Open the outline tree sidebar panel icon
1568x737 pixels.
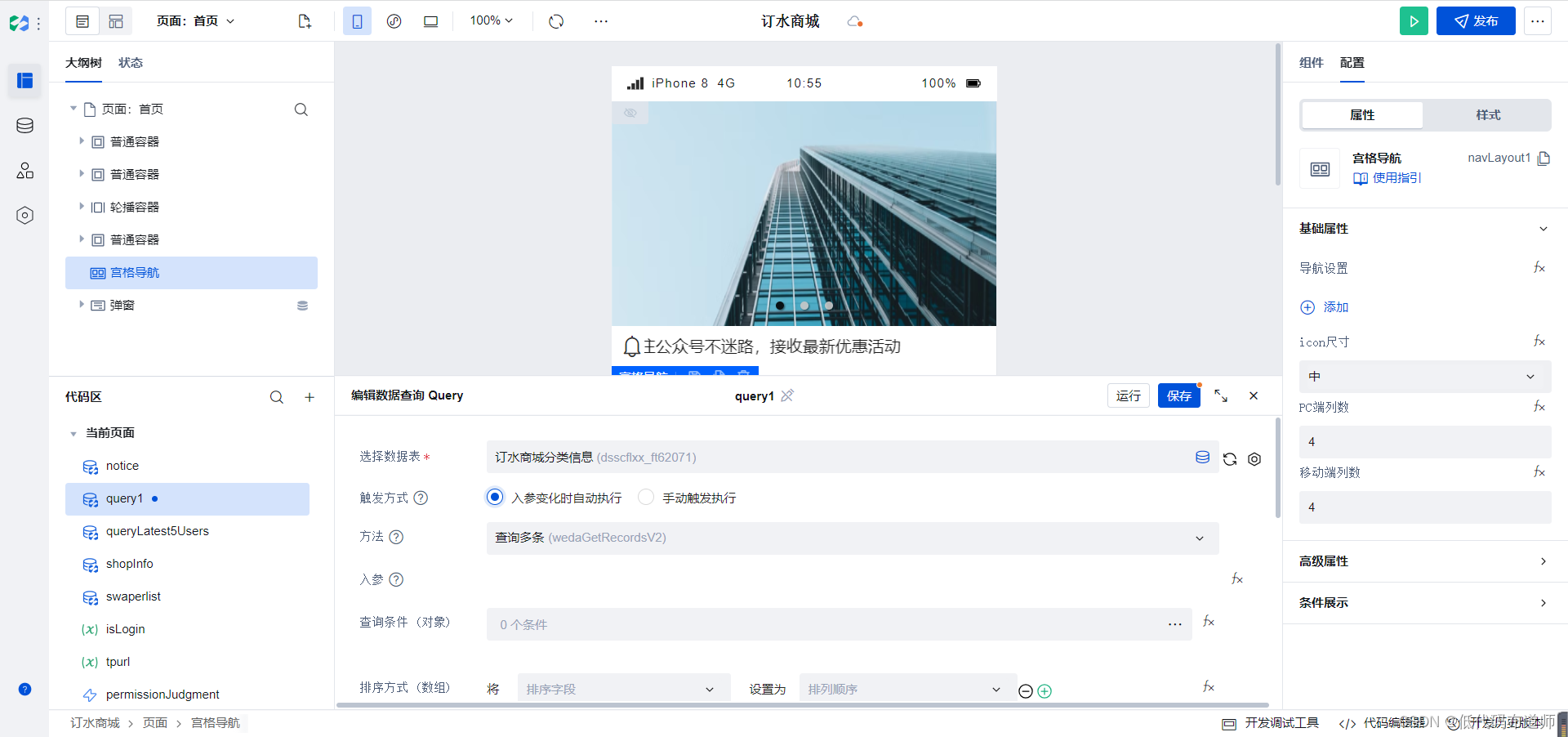point(24,80)
